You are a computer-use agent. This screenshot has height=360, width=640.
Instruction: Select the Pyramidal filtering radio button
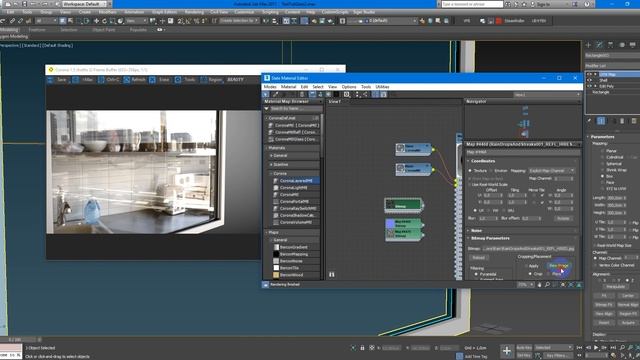tap(476, 274)
